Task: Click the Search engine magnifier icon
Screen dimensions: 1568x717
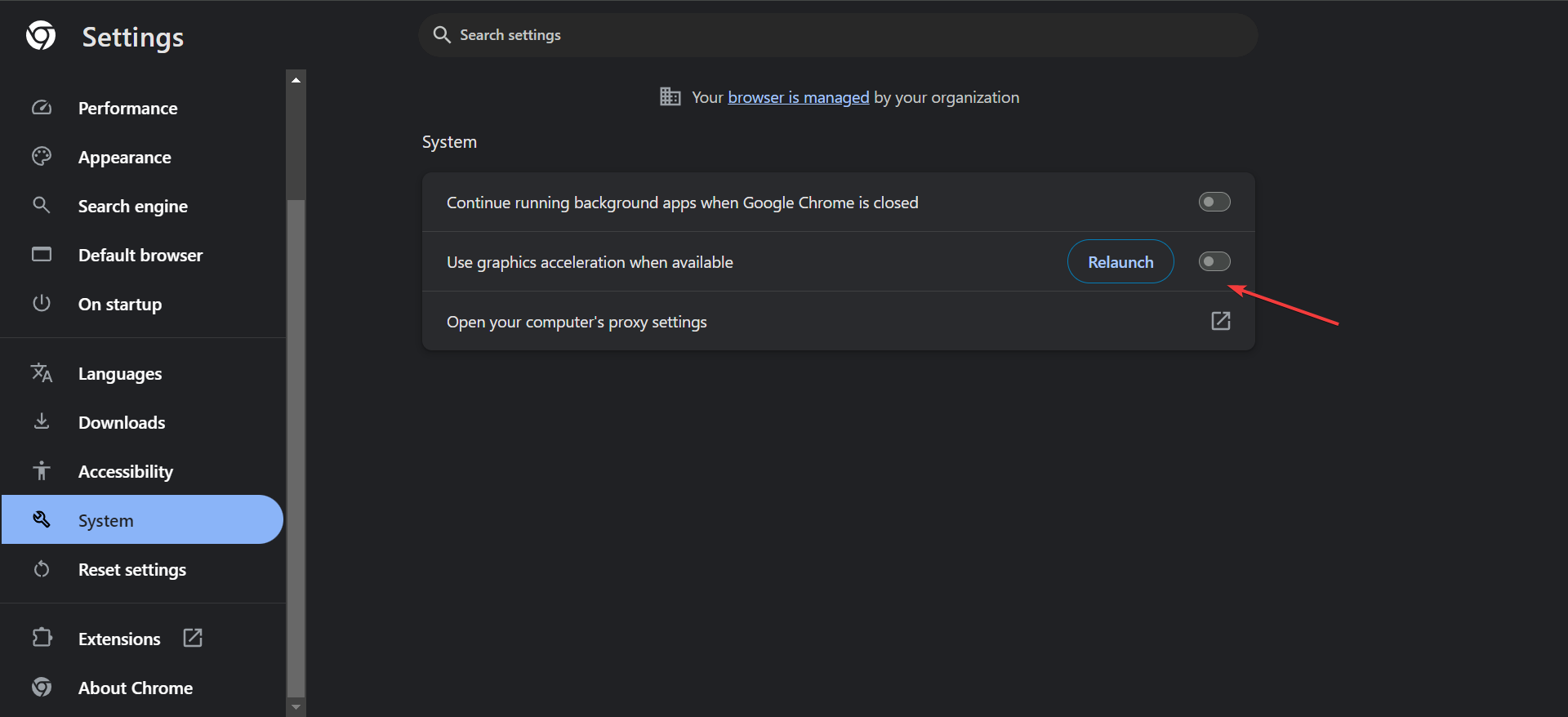Action: click(x=41, y=205)
